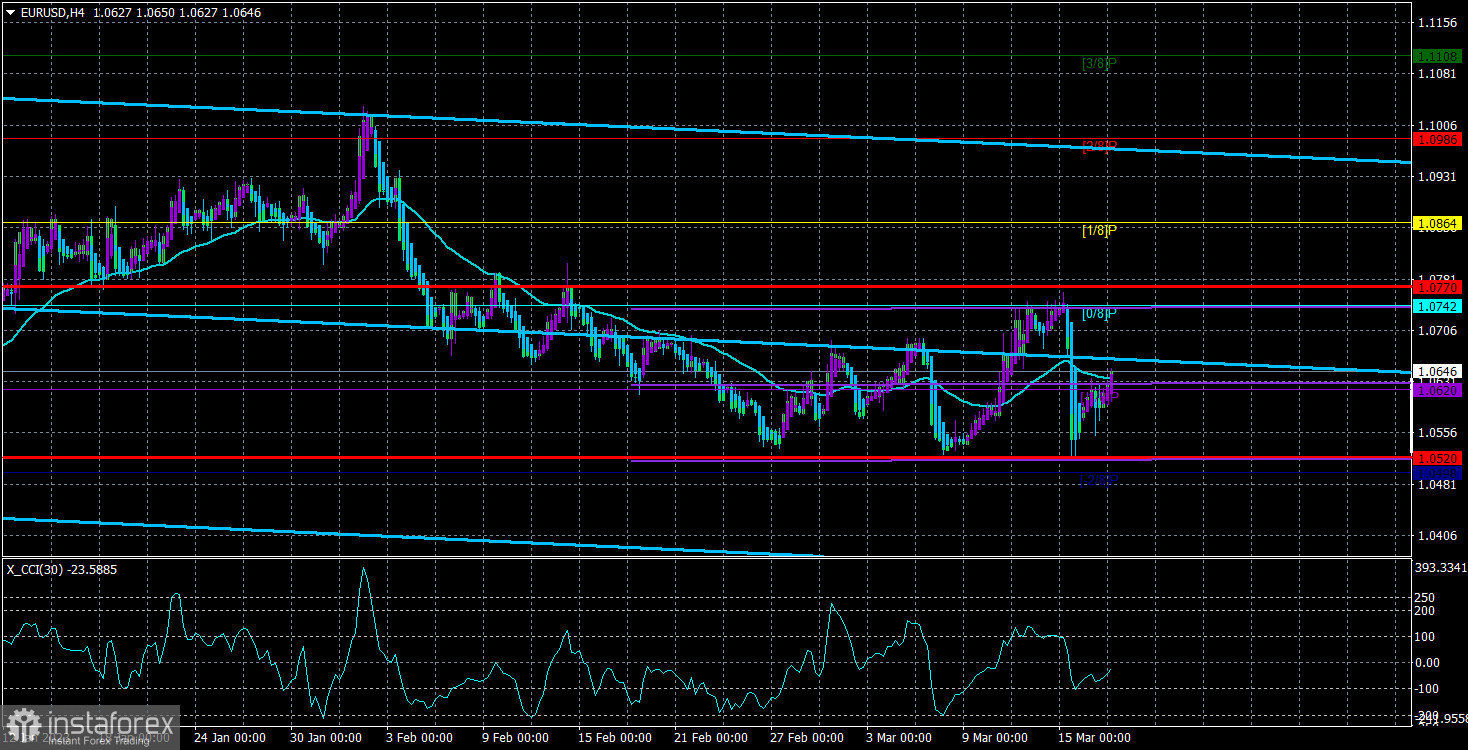Click the [2/8]P label on red line
The width and height of the screenshot is (1468, 750).
(x=1099, y=146)
